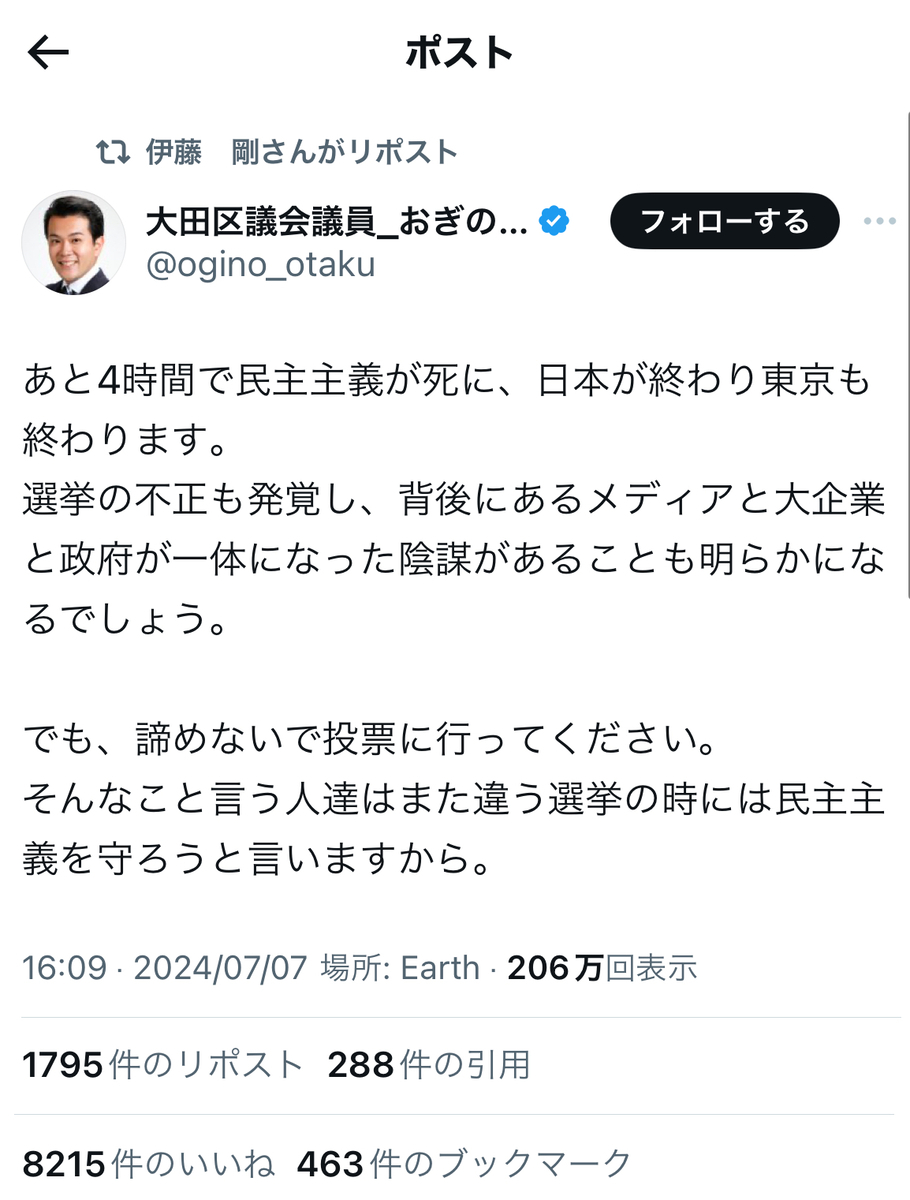Tap the back arrow icon
The height and width of the screenshot is (1200, 910).
(48, 53)
